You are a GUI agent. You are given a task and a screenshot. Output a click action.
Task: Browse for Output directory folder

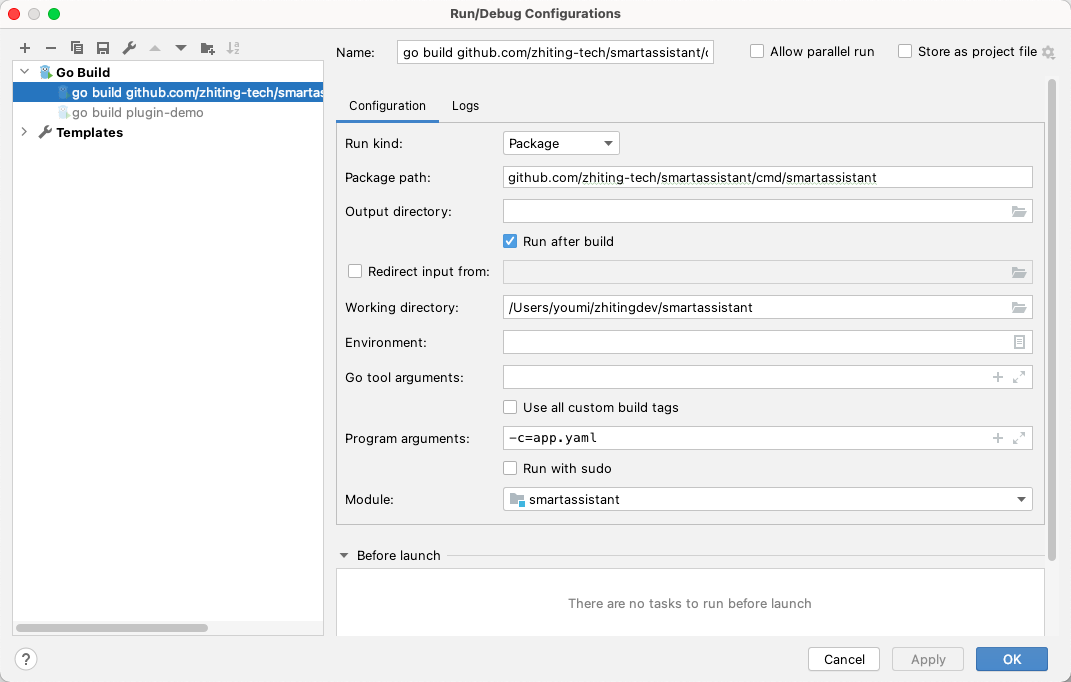coord(1018,212)
